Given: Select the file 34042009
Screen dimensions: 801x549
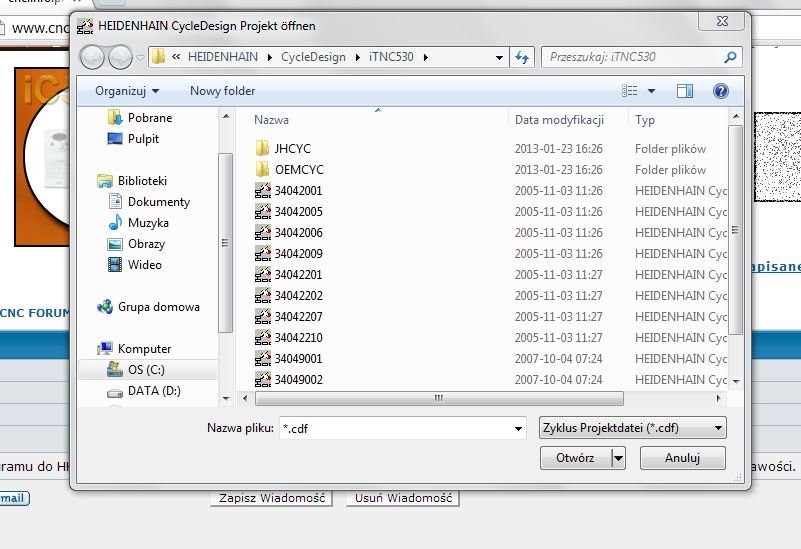Looking at the screenshot, I should (288, 253).
